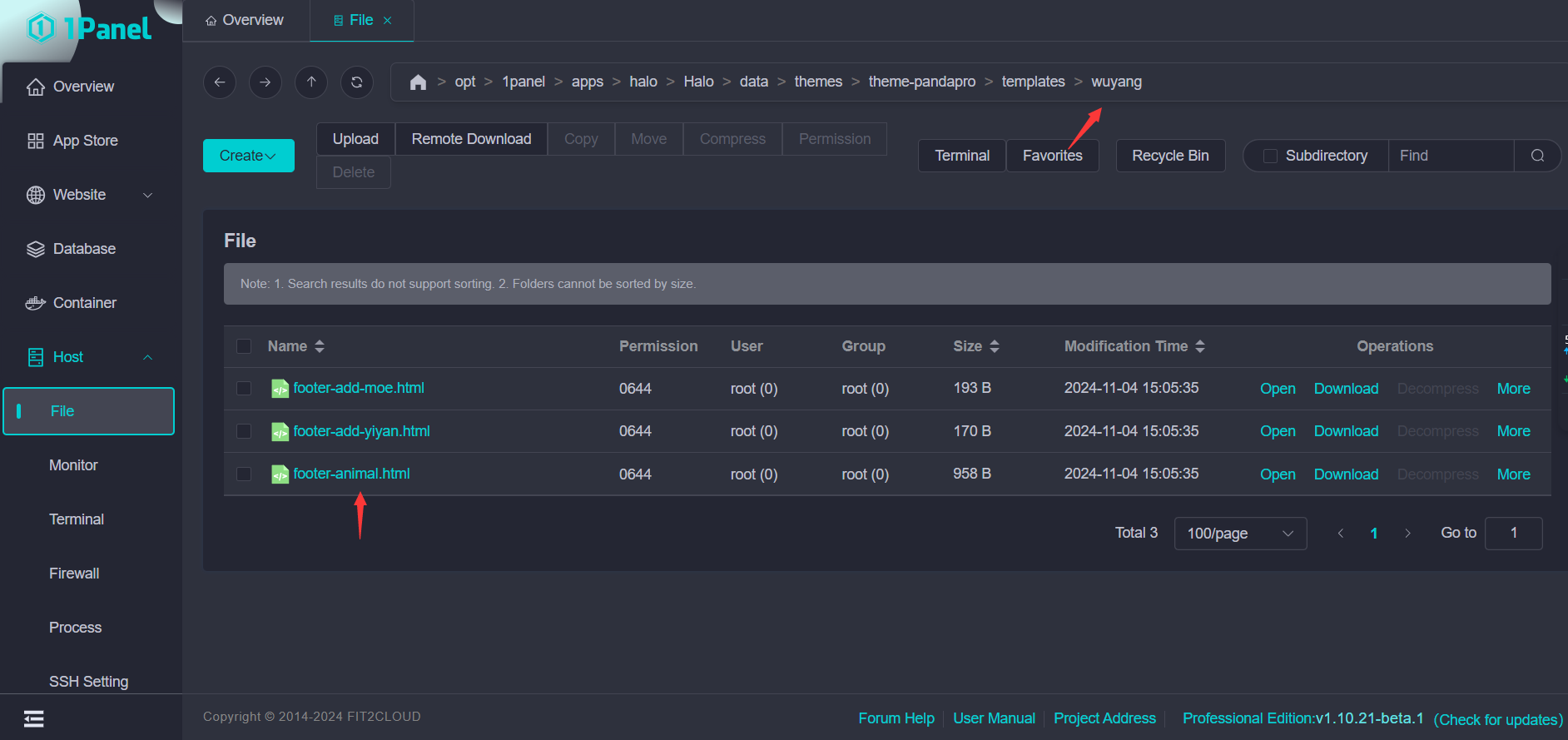The width and height of the screenshot is (1568, 740).
Task: Download footer-add-moe.html
Action: pos(1346,389)
